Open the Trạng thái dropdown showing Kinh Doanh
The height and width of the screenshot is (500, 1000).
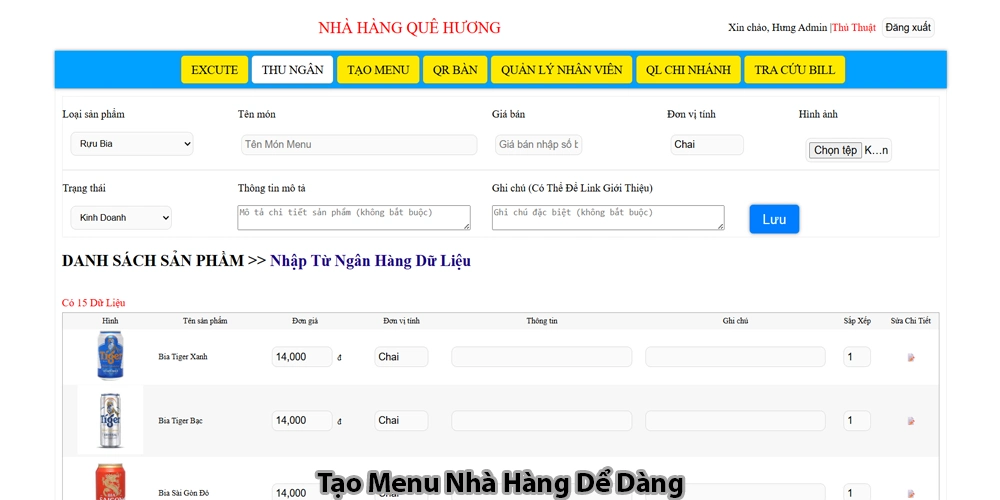click(x=121, y=217)
